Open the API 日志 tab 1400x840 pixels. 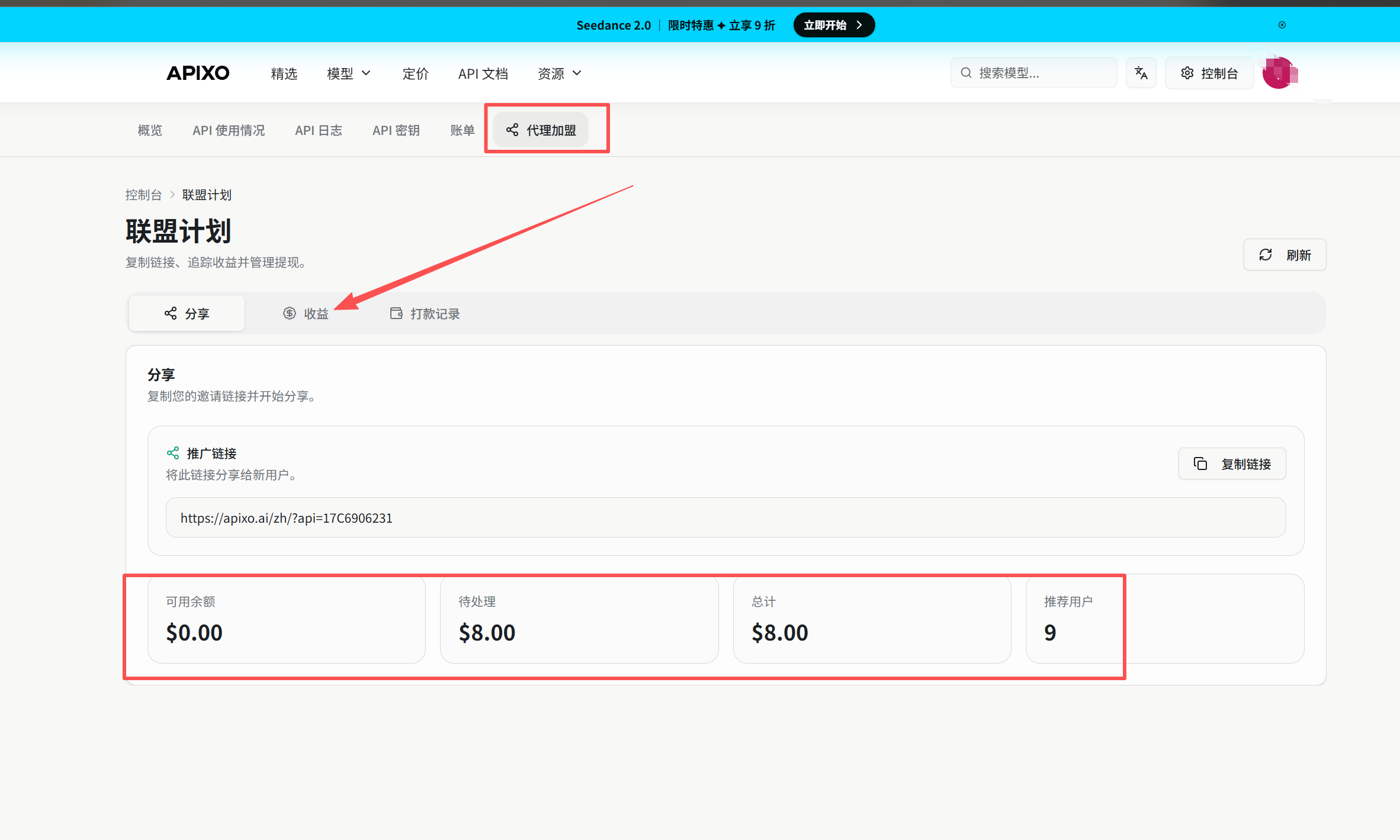pos(319,130)
